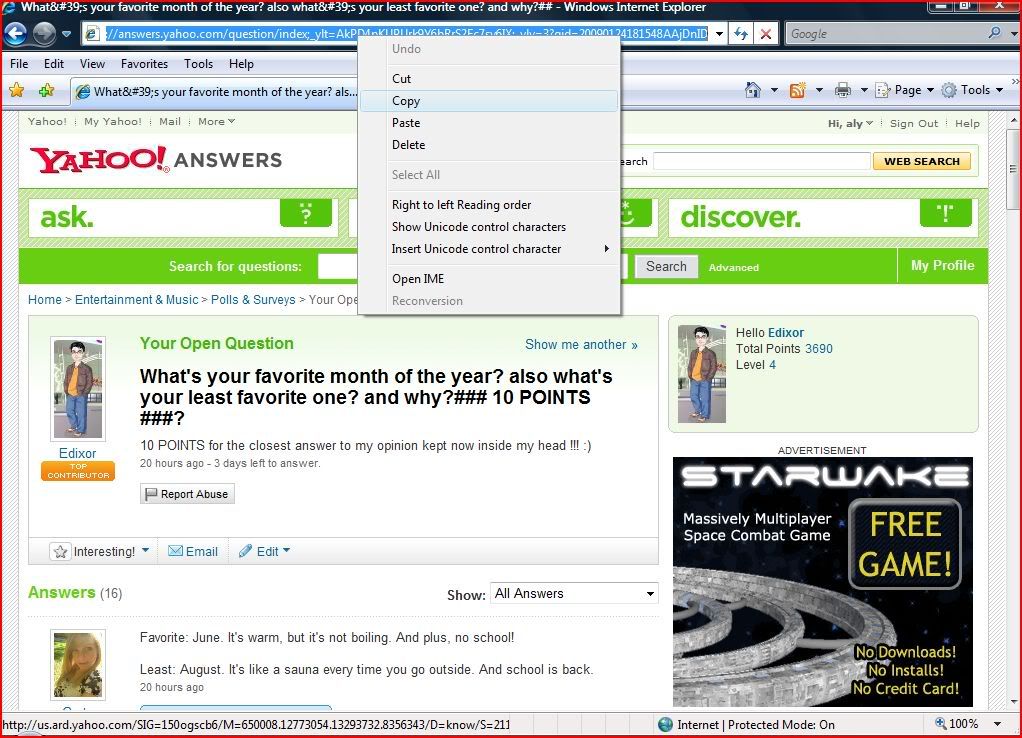Viewport: 1022px width, 738px height.
Task: Open the Tools gear dropdown in command bar
Action: coord(972,90)
